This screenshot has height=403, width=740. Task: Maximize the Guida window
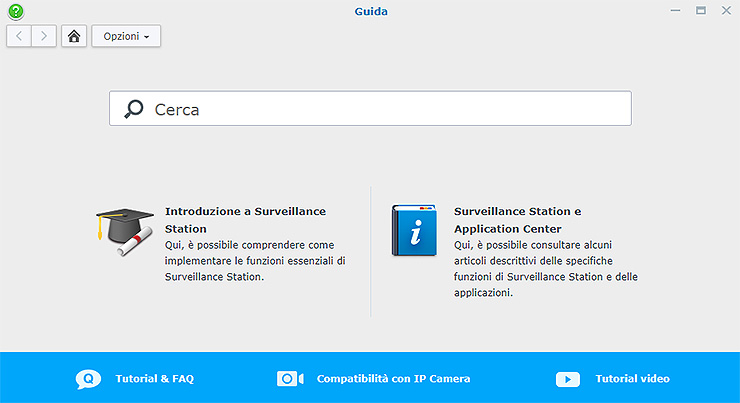click(x=700, y=11)
